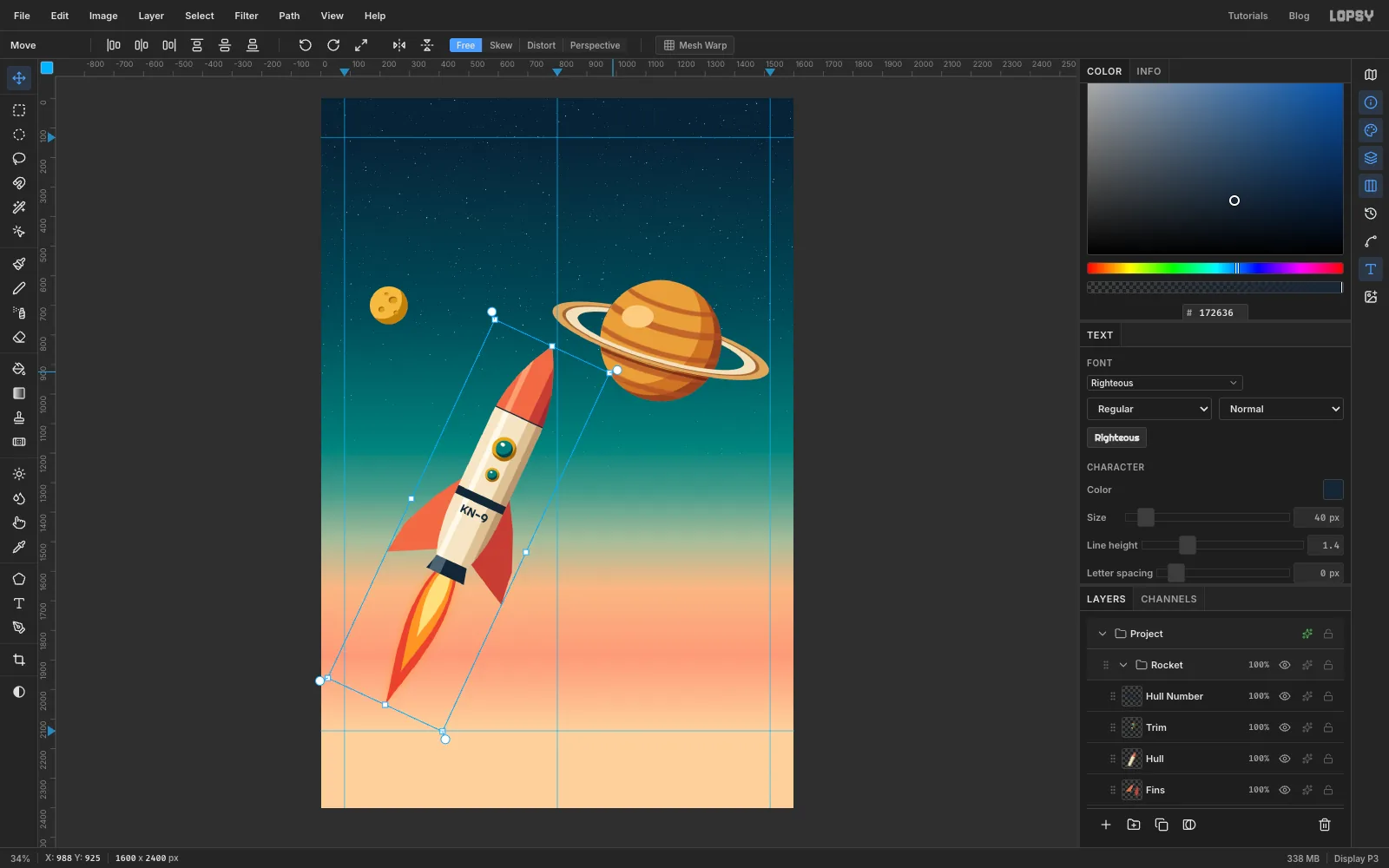Choose the Perspective transform mode

tap(595, 45)
